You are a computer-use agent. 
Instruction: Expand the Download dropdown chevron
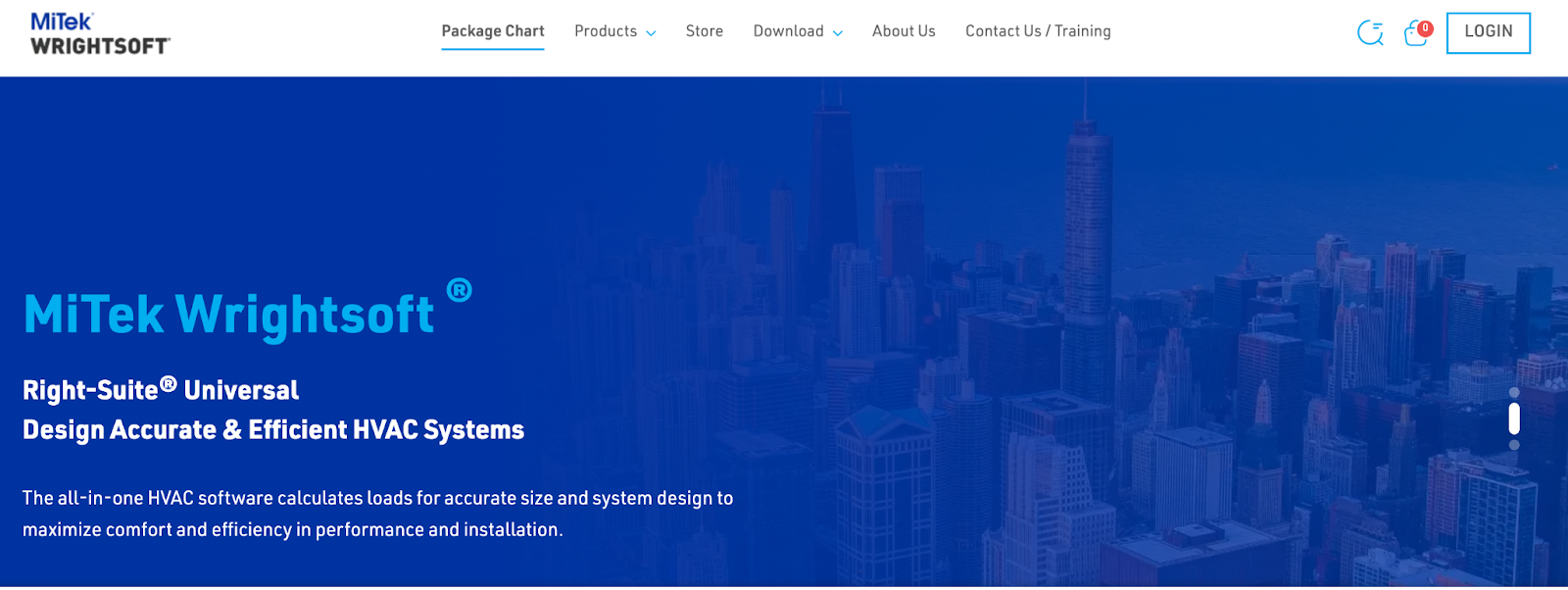(x=838, y=33)
